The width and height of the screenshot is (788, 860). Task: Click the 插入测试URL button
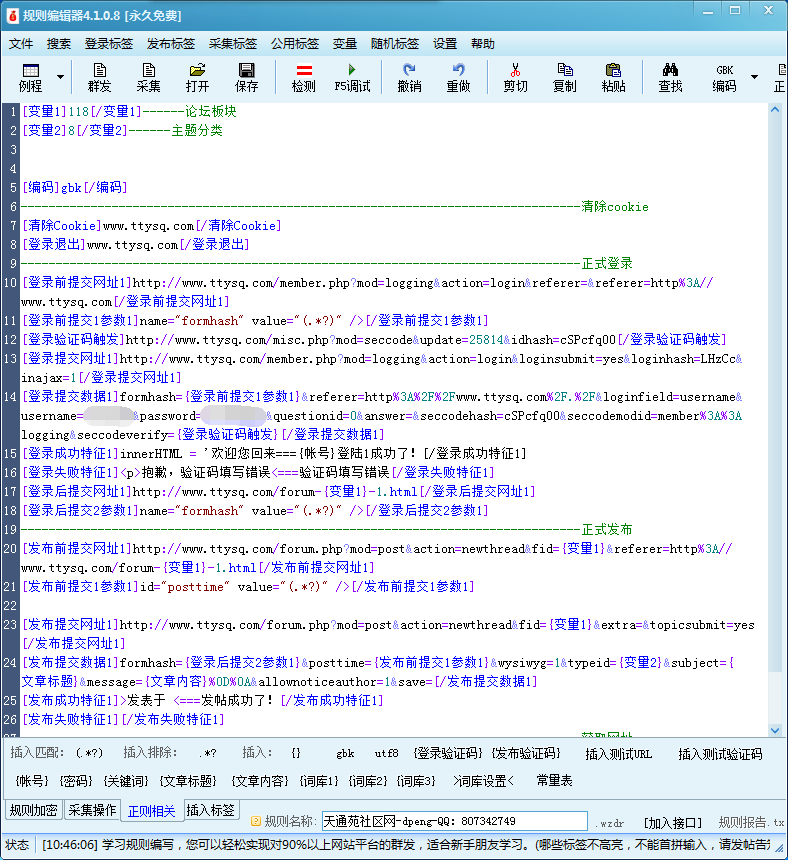coord(618,754)
